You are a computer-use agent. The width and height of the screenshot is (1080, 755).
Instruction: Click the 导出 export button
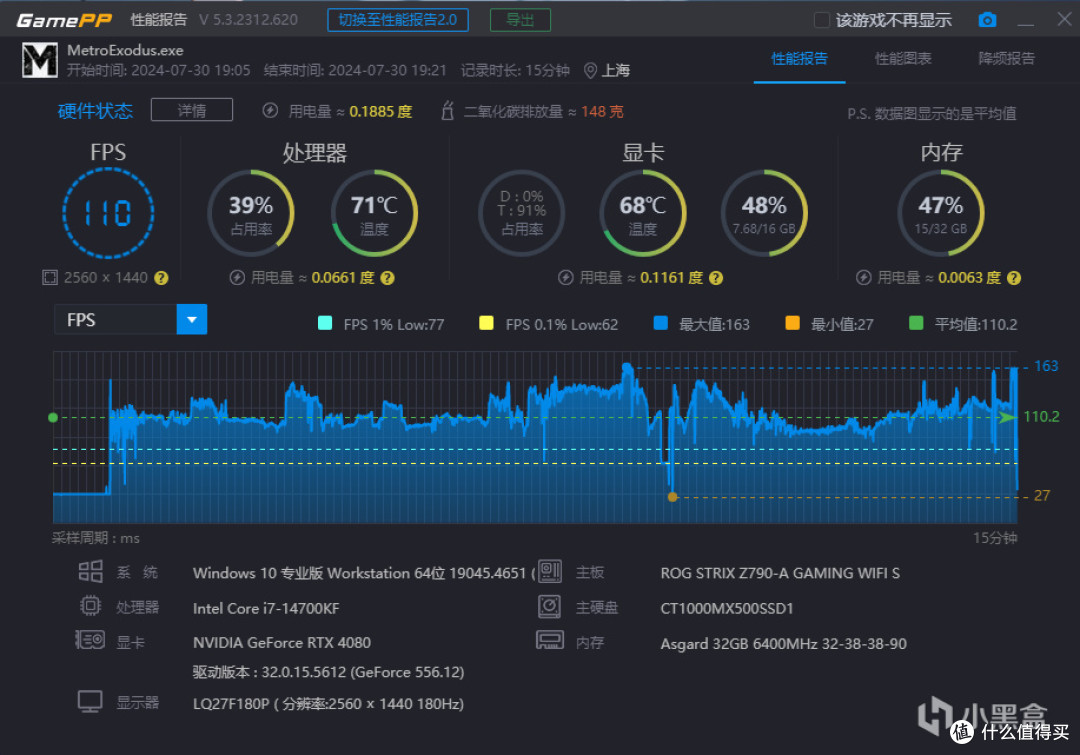click(x=520, y=20)
